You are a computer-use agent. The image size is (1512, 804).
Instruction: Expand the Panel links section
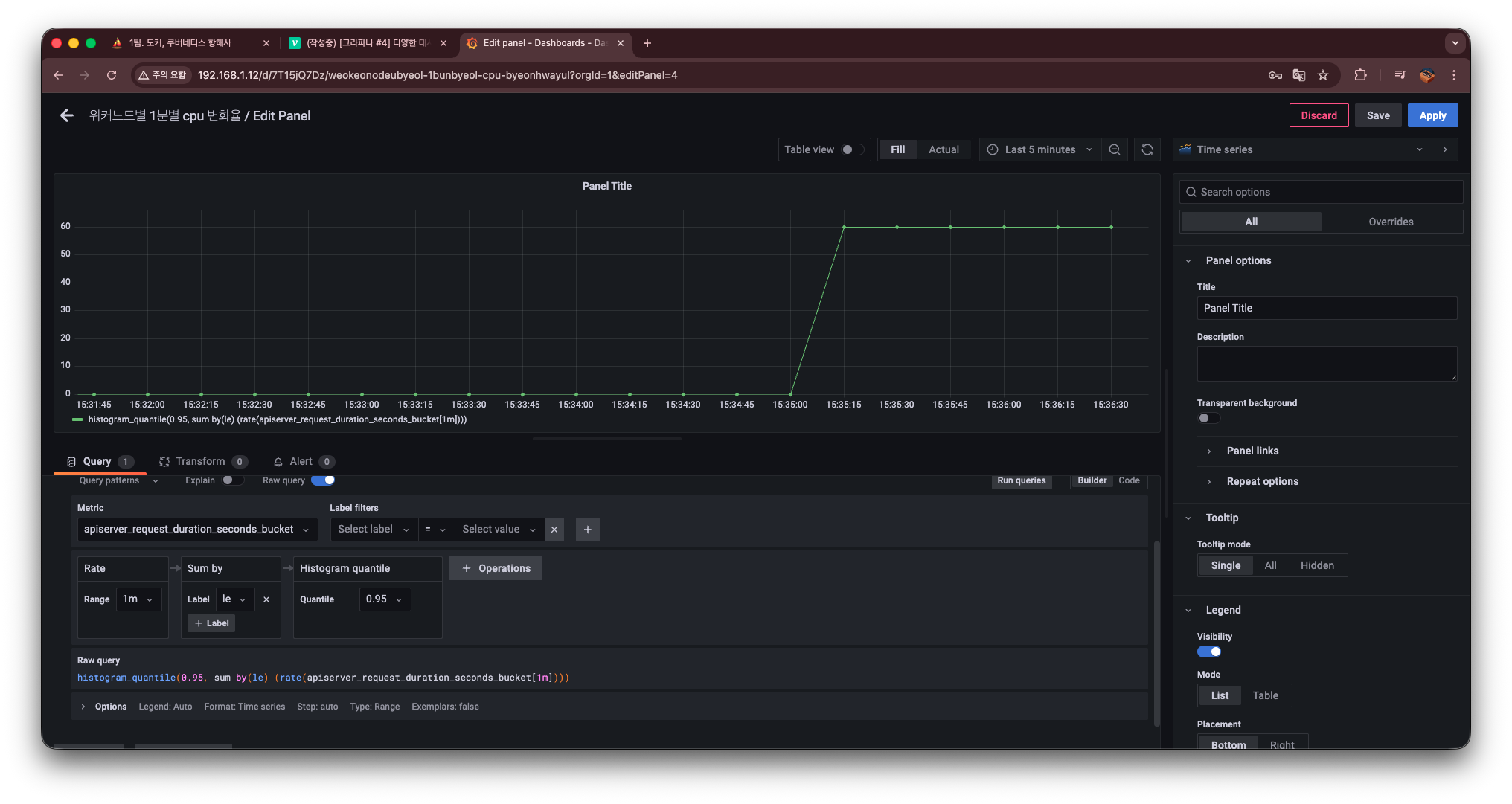pos(1252,451)
